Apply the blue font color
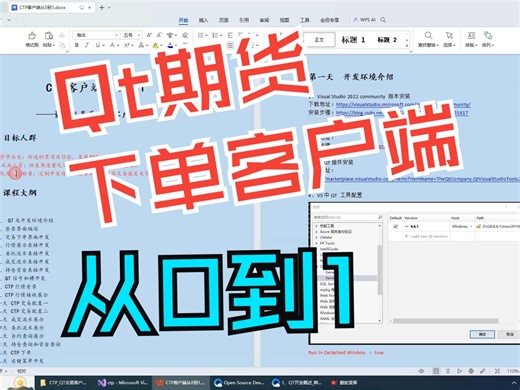 click(x=170, y=45)
